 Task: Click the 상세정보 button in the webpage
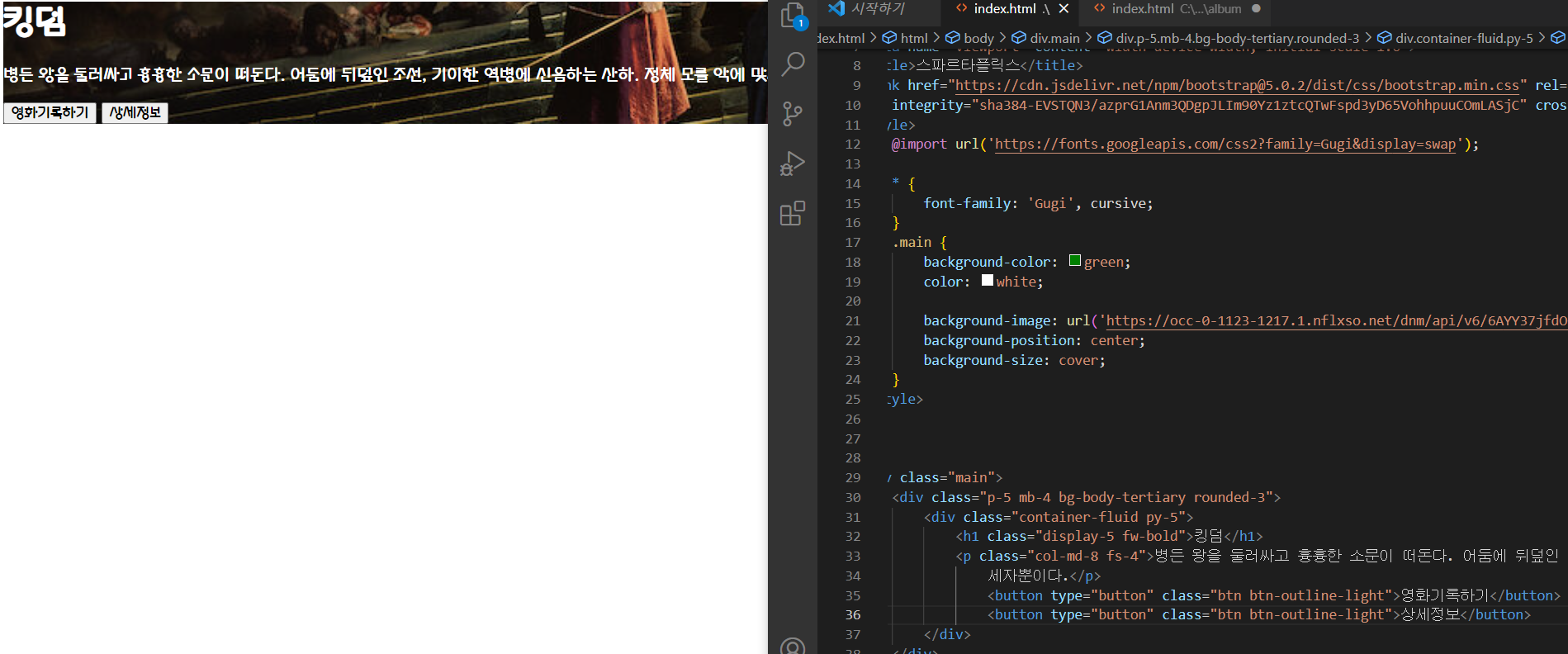click(x=135, y=112)
